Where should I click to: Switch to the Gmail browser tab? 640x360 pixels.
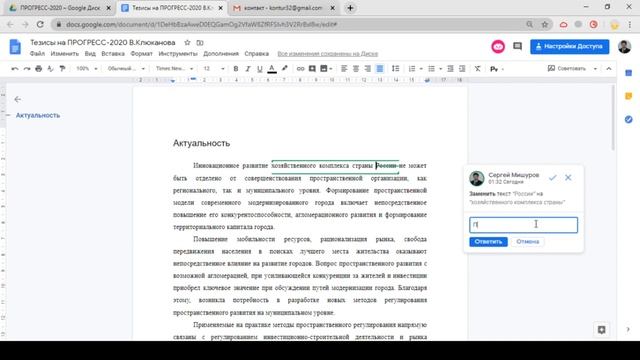pos(284,8)
